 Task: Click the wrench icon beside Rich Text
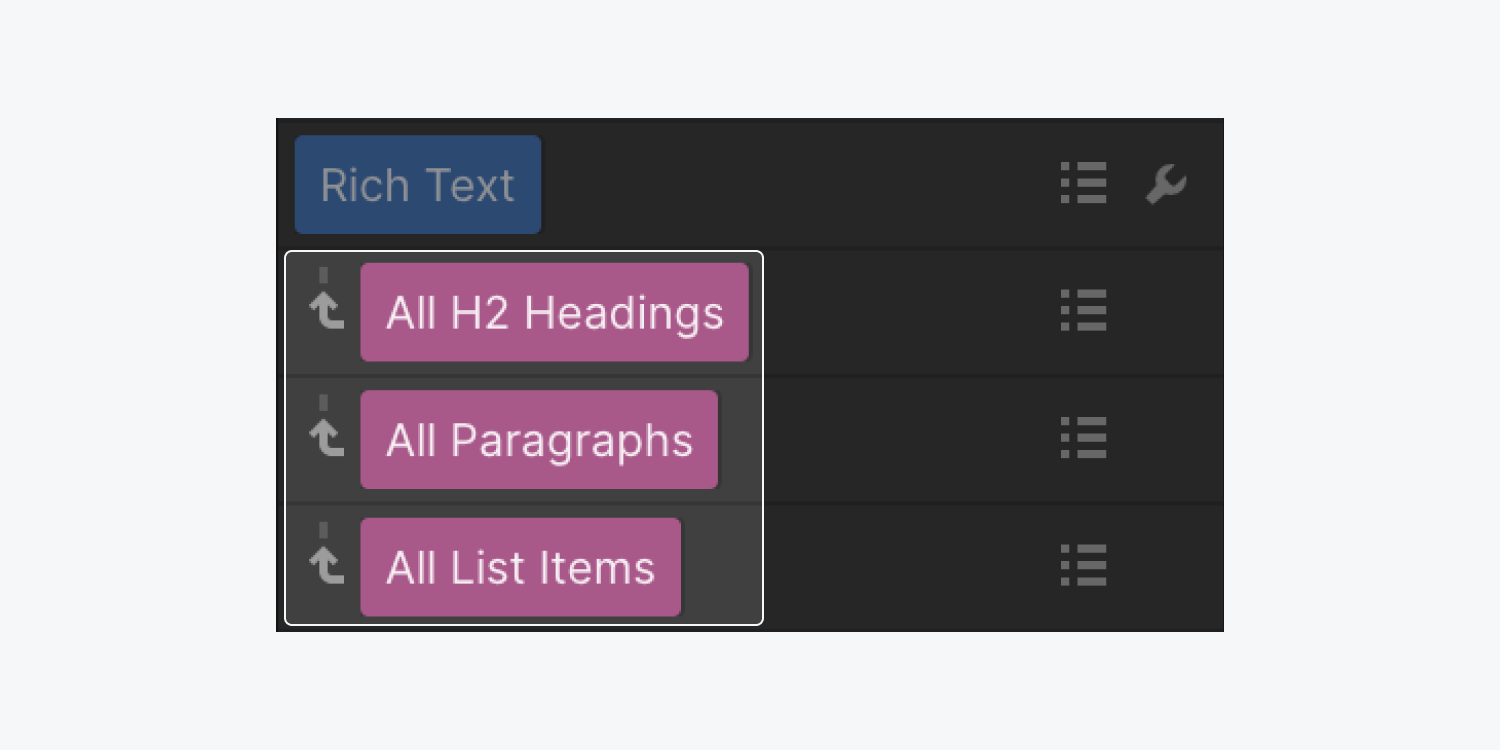coord(1166,185)
